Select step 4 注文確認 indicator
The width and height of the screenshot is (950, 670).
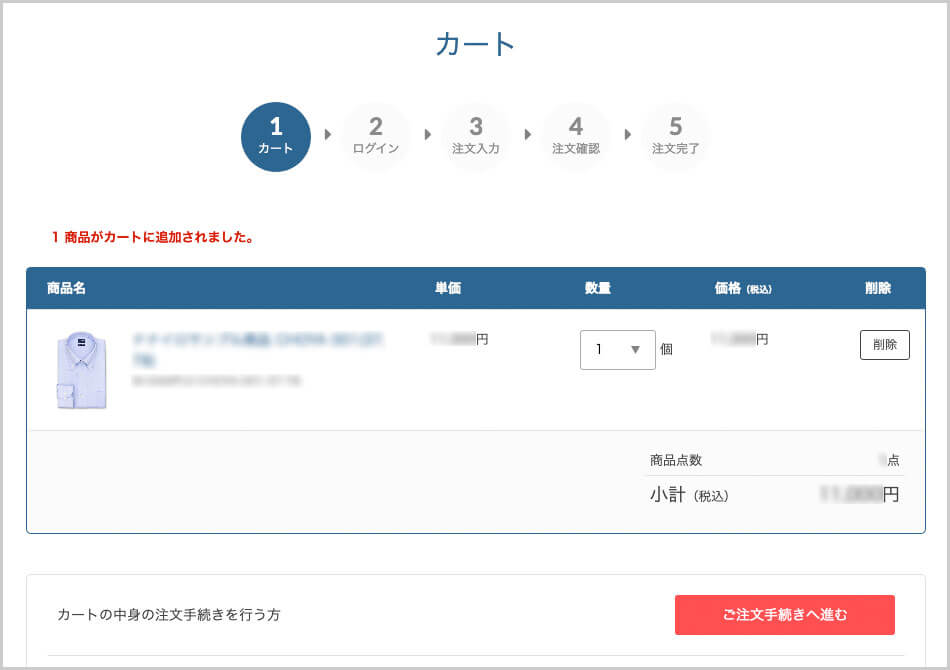576,137
